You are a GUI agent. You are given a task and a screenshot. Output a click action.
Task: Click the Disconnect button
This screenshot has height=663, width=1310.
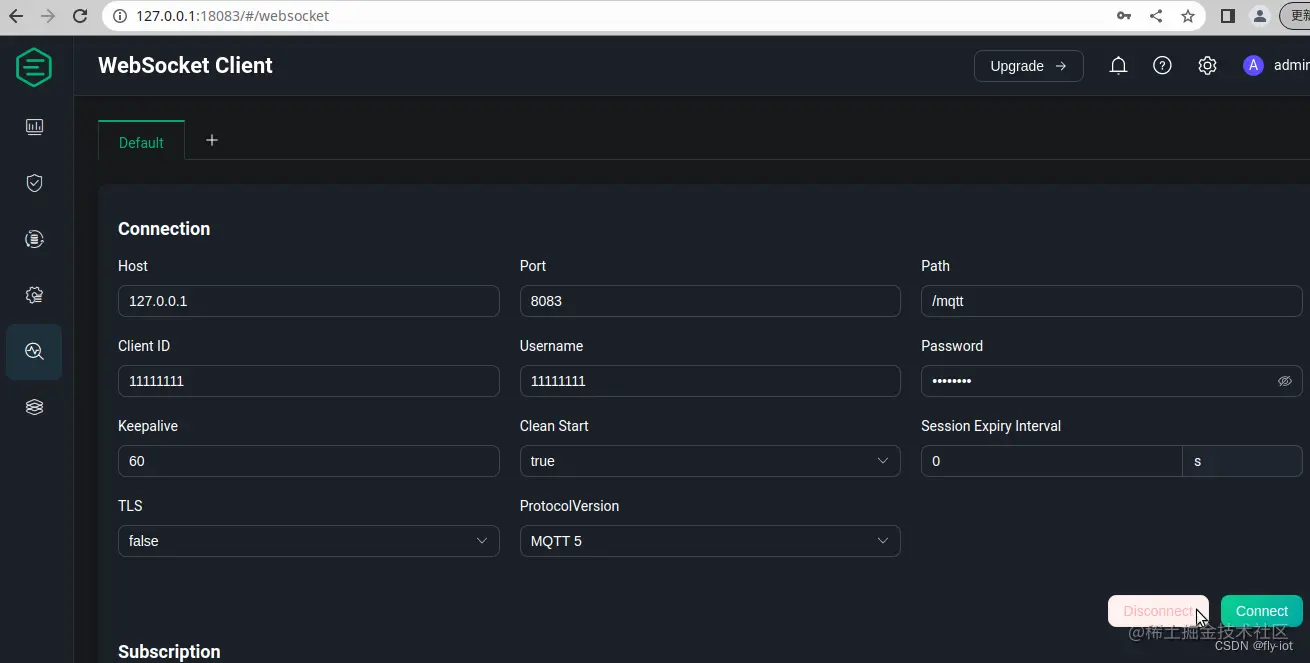point(1158,611)
